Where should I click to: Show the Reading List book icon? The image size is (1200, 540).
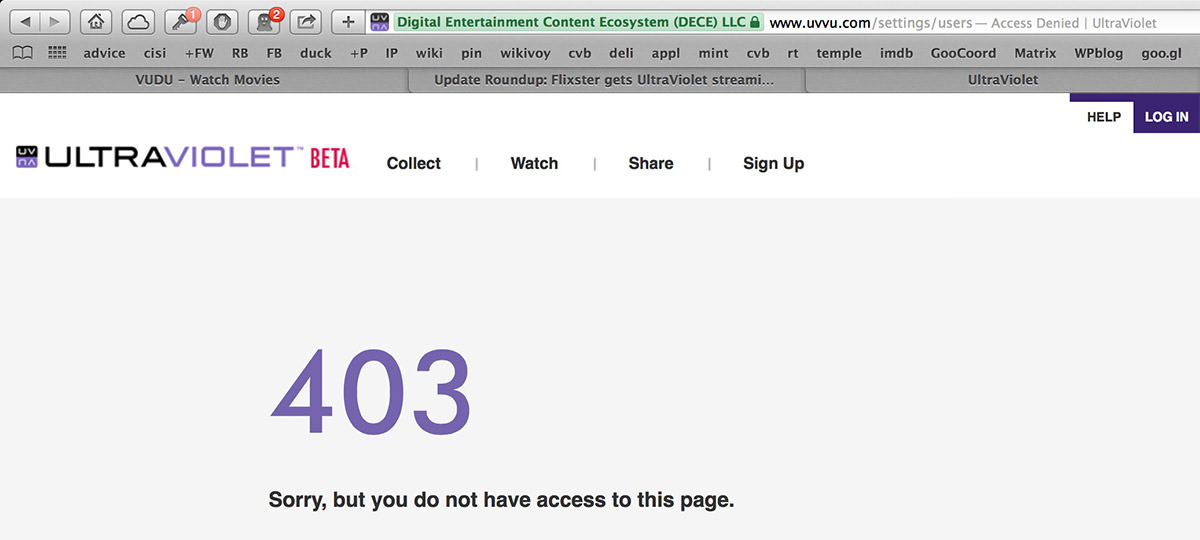(x=22, y=53)
